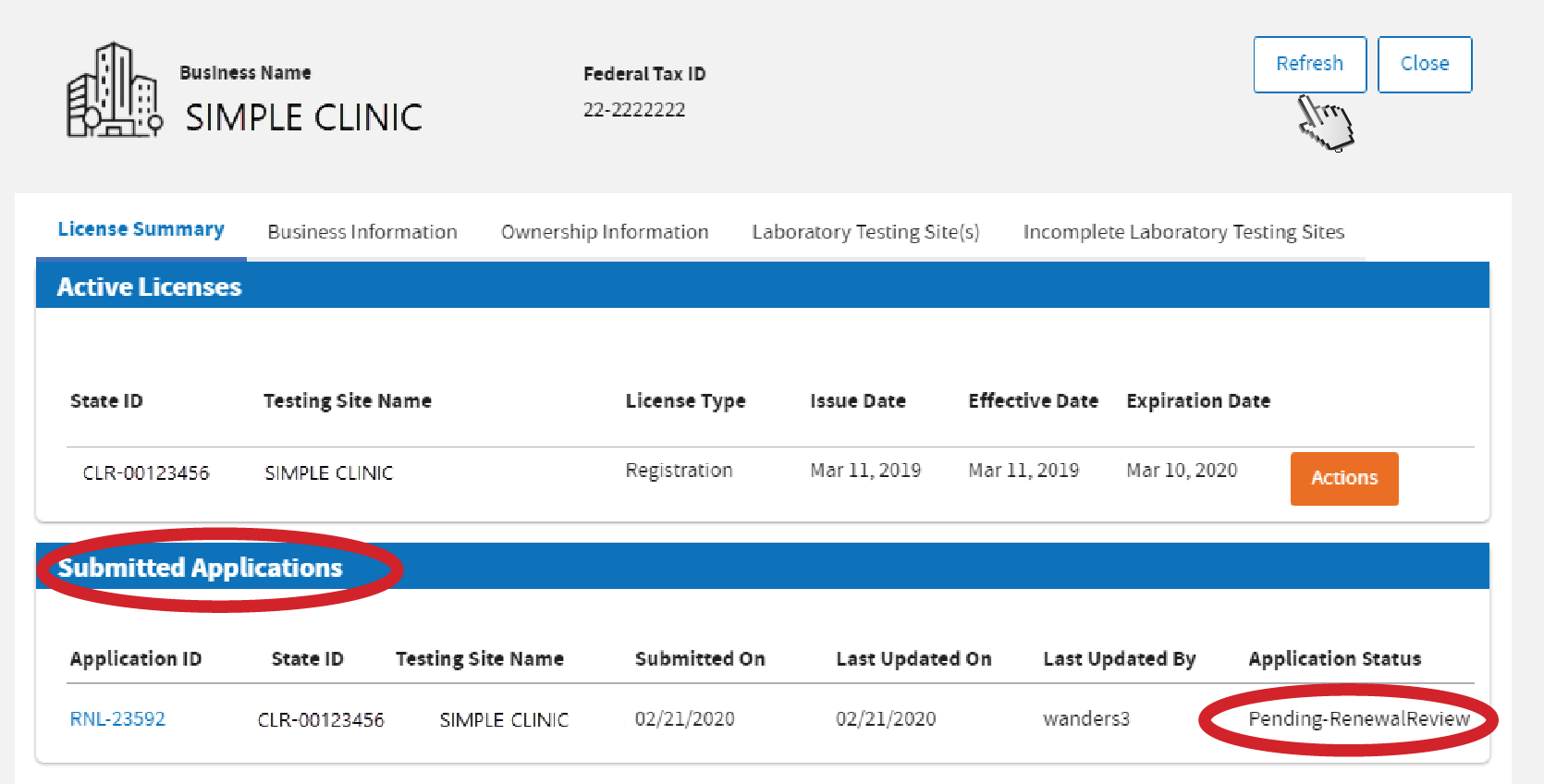The height and width of the screenshot is (784, 1544).
Task: Click the Last Updated By column header
Action: [x=1119, y=659]
